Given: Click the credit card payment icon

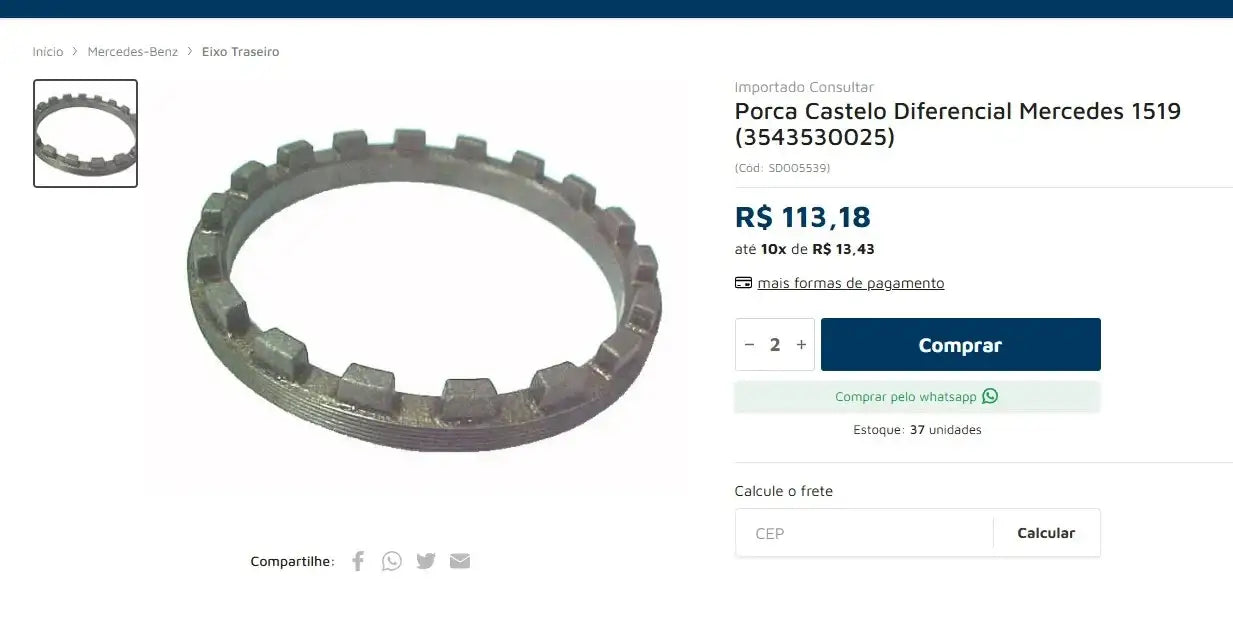Looking at the screenshot, I should point(743,283).
